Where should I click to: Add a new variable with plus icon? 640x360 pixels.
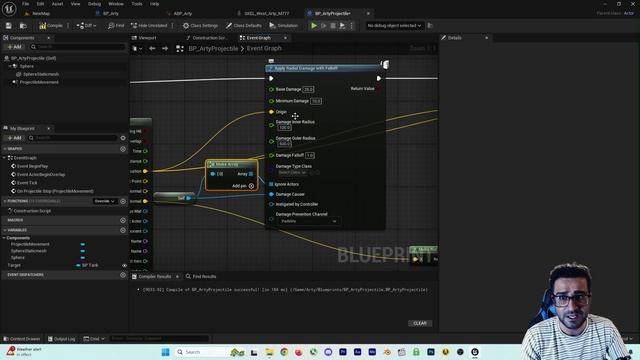pyautogui.click(x=123, y=230)
